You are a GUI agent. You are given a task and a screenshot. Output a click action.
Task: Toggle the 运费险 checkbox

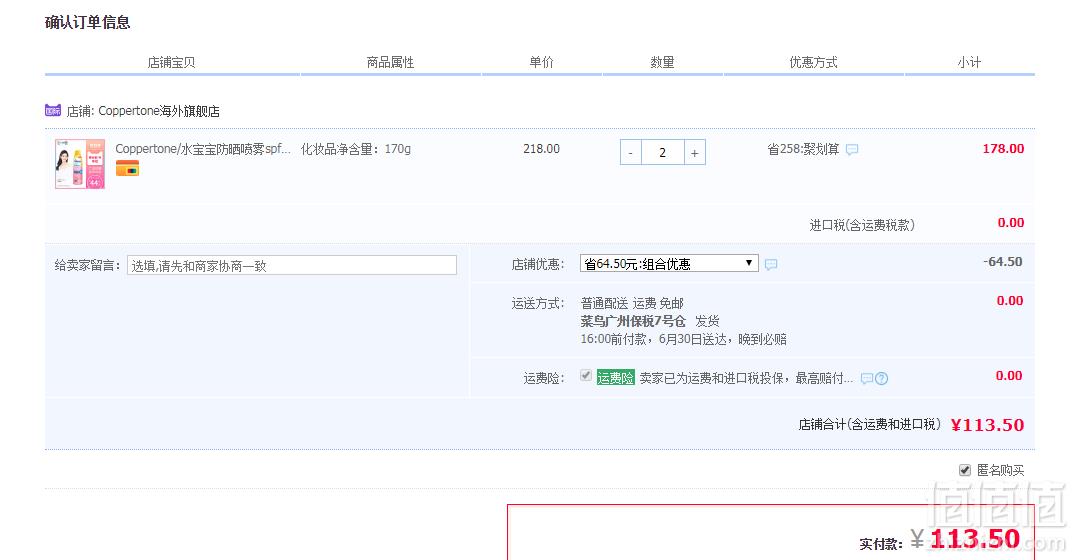(585, 376)
